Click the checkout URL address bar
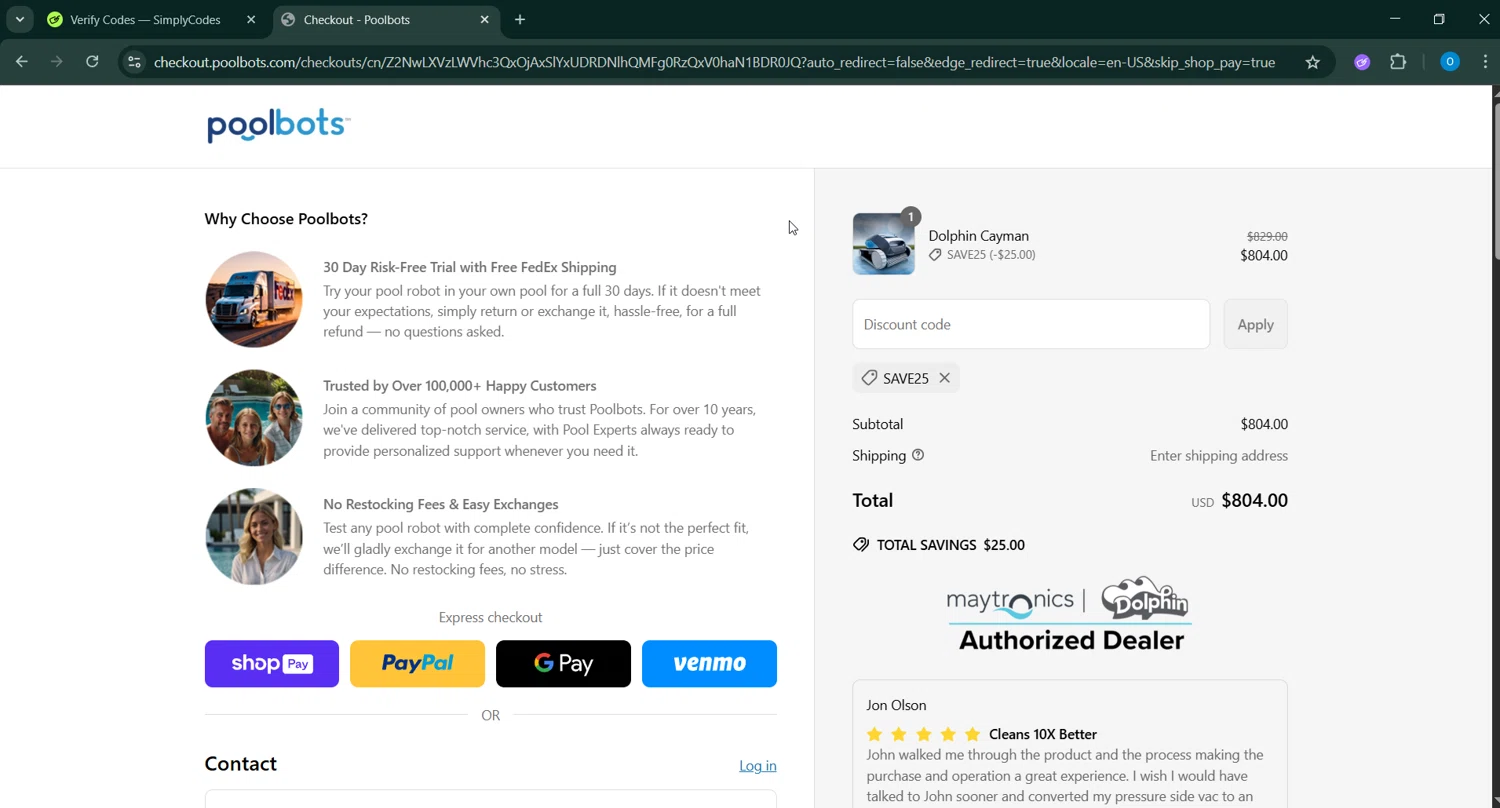This screenshot has width=1500, height=808. tap(714, 62)
